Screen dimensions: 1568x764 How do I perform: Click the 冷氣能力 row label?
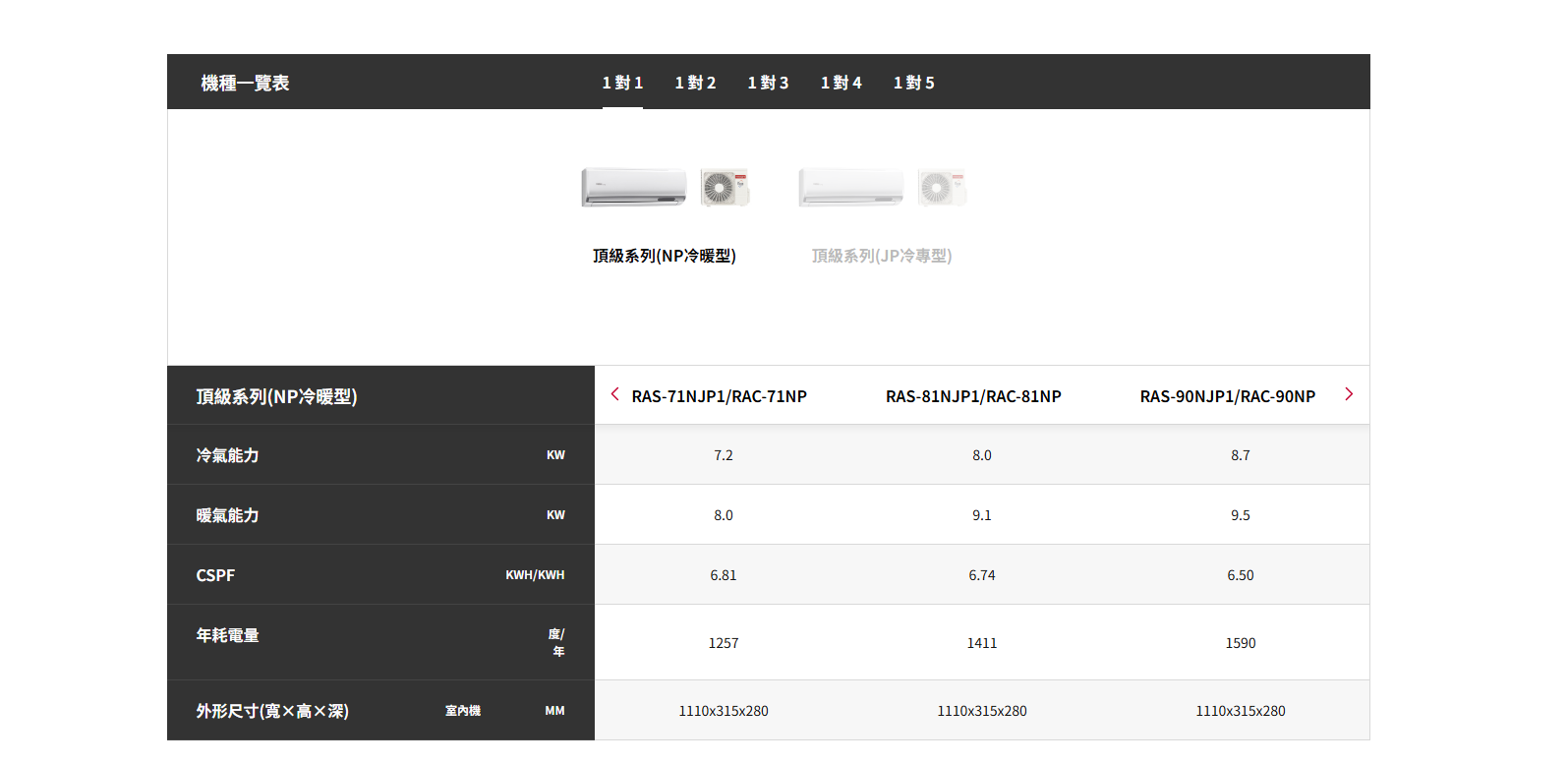pos(227,455)
